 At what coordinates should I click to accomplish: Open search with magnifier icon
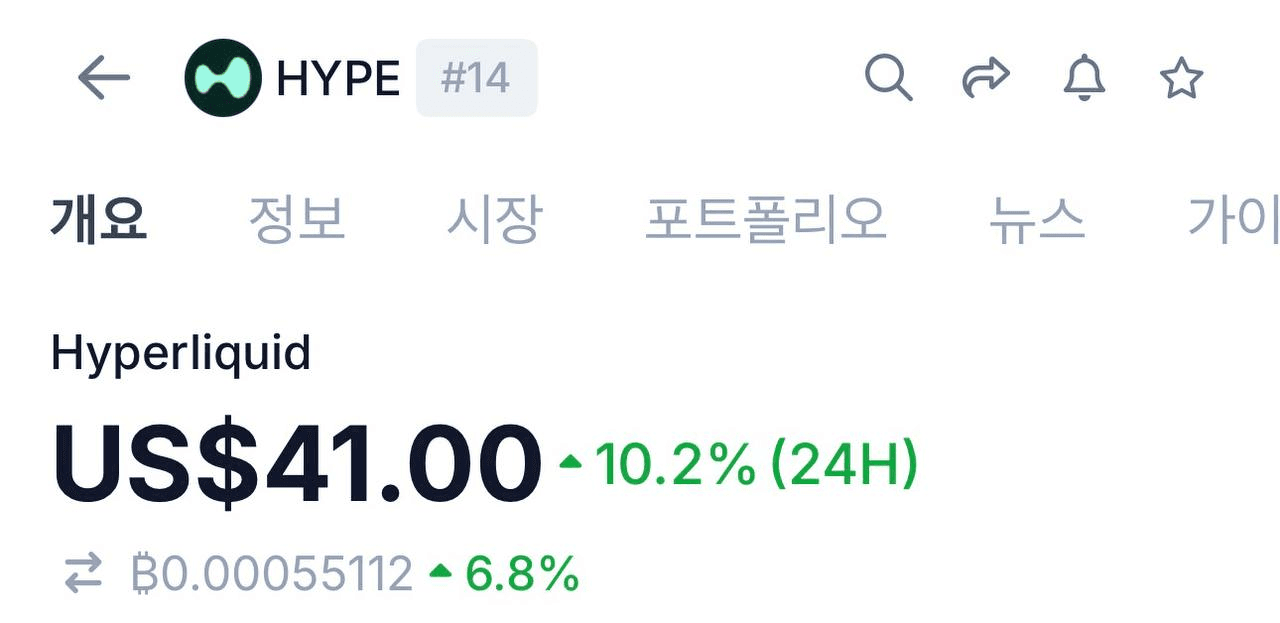pos(888,78)
